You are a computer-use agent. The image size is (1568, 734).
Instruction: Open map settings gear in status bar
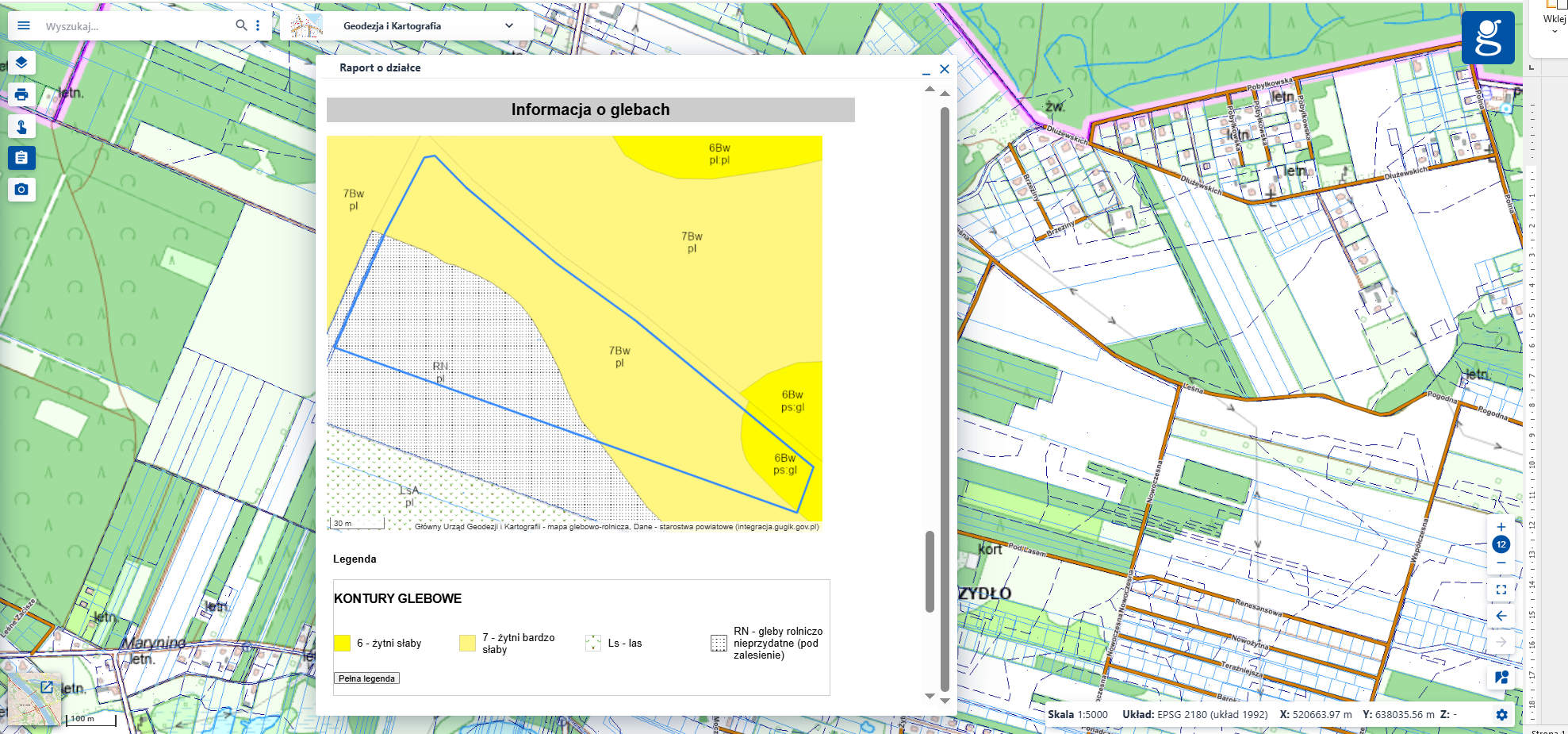1501,714
